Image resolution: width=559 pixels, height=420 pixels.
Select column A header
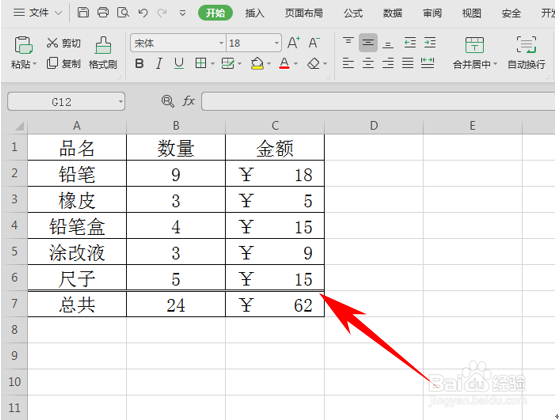[77, 126]
